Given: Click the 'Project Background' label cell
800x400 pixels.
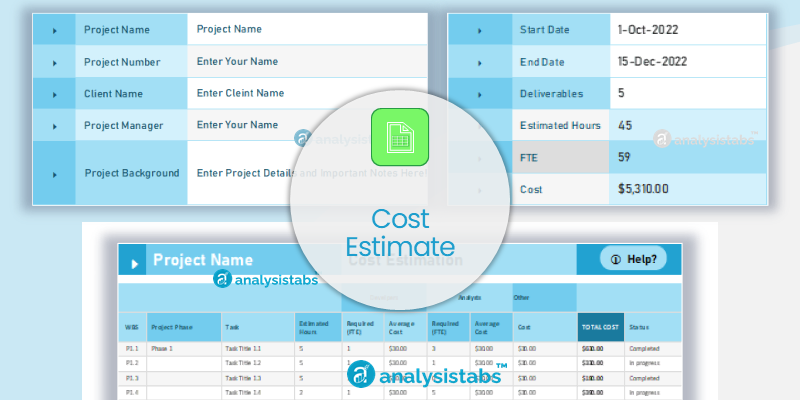Looking at the screenshot, I should point(131,173).
